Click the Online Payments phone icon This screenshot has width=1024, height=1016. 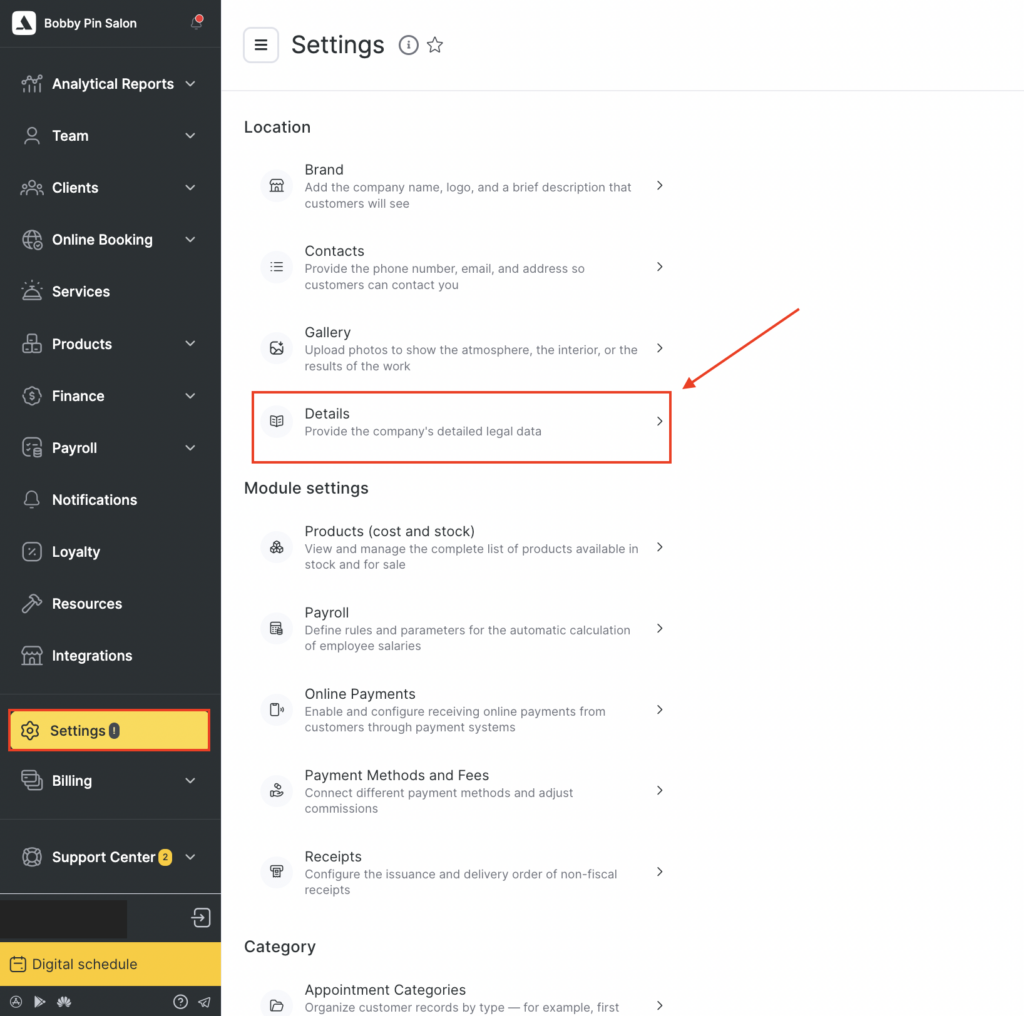coord(277,710)
